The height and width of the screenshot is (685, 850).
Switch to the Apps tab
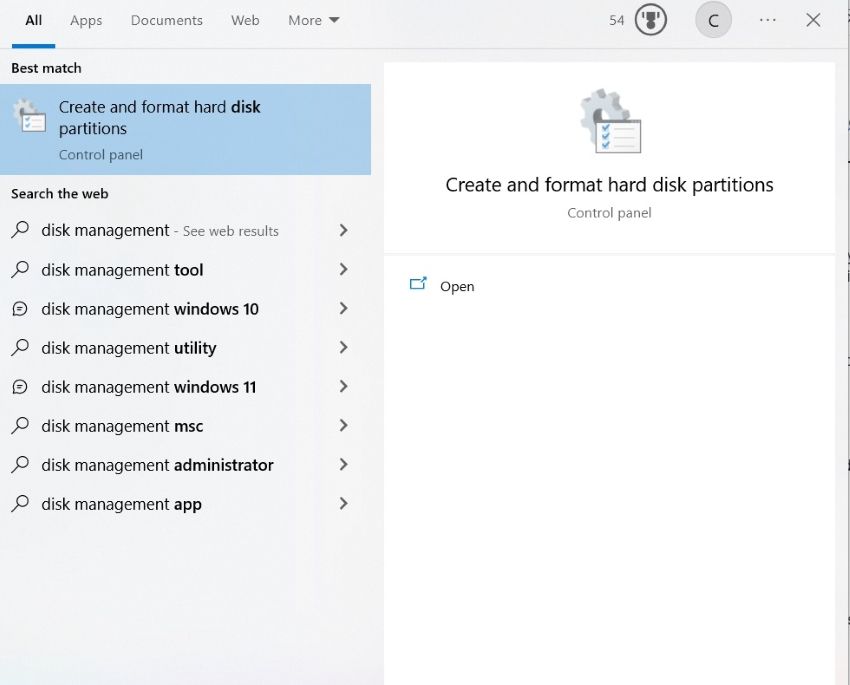pyautogui.click(x=86, y=20)
